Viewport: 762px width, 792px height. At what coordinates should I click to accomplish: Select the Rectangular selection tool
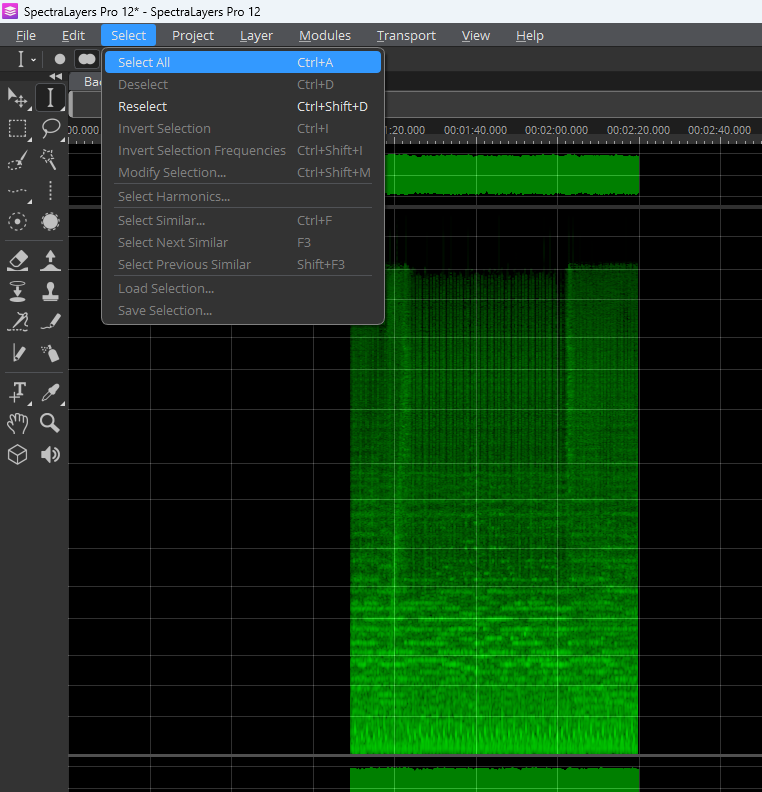17,129
